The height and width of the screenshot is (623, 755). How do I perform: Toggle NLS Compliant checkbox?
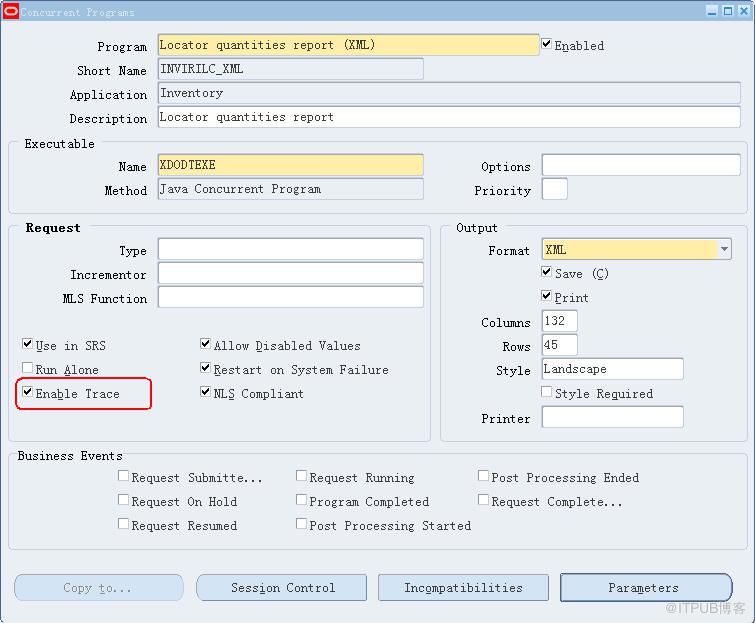pos(206,393)
